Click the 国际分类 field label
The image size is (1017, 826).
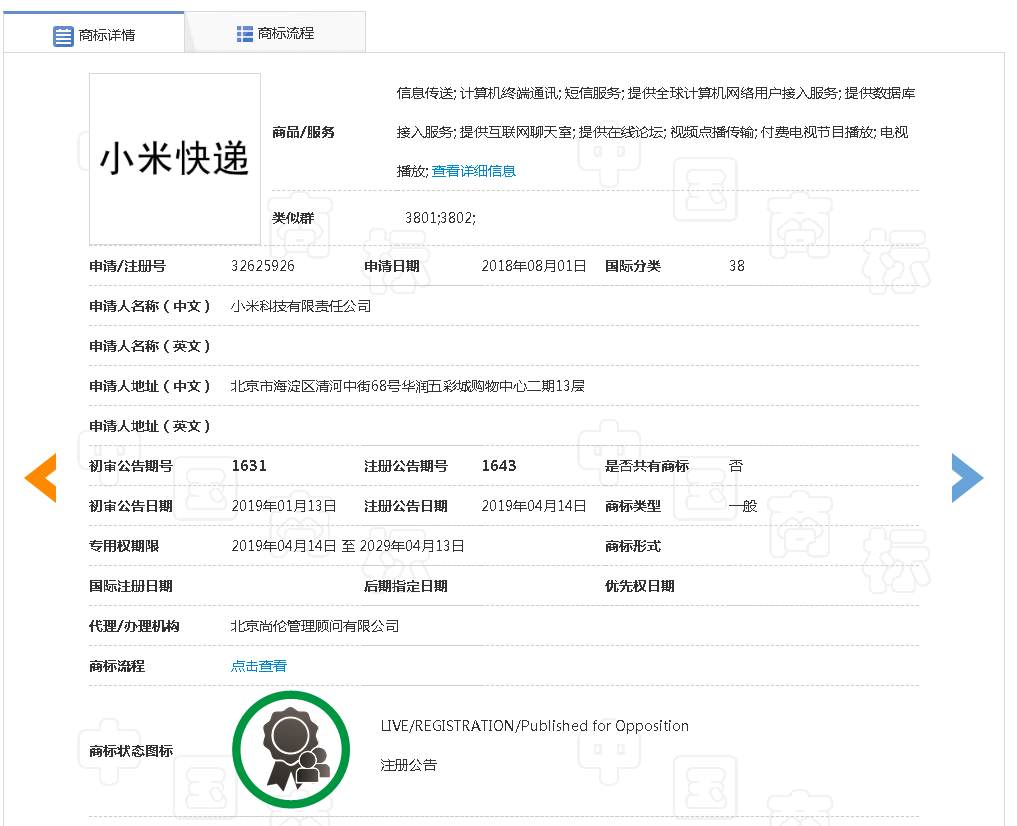[633, 266]
